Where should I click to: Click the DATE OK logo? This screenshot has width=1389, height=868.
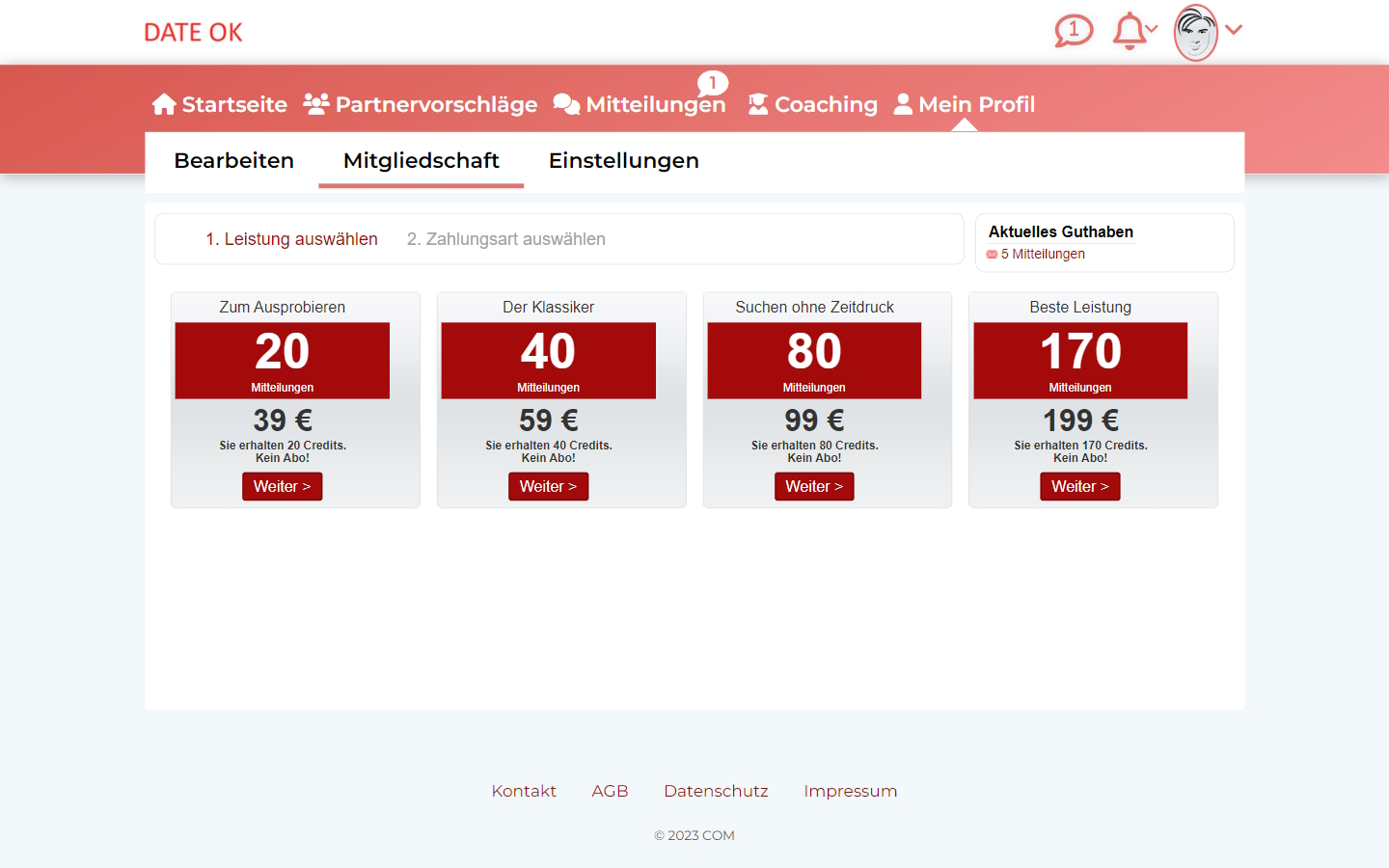[193, 32]
